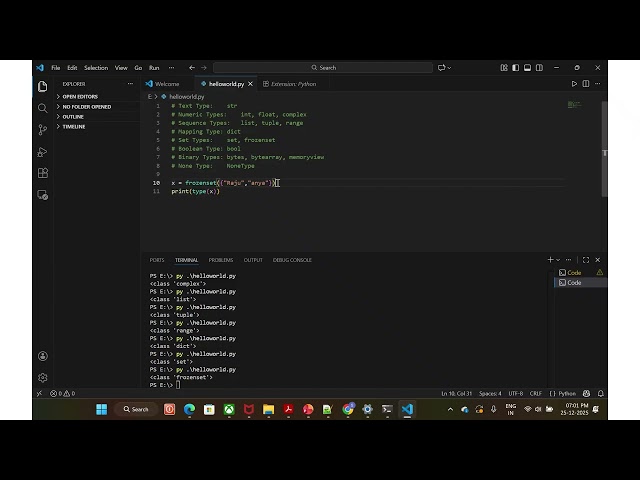
Task: Switch to the Ports panel tab
Action: pos(157,260)
